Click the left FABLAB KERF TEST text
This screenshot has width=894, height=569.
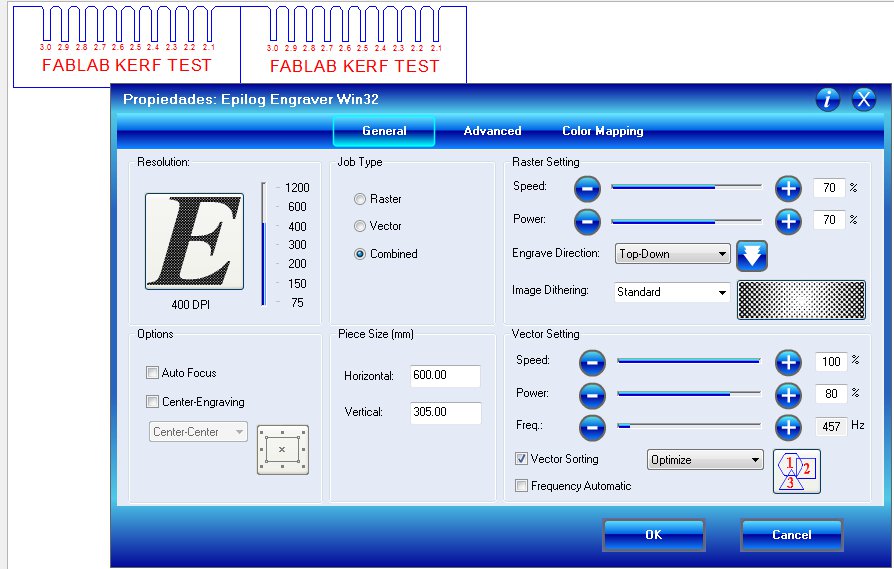pos(127,65)
